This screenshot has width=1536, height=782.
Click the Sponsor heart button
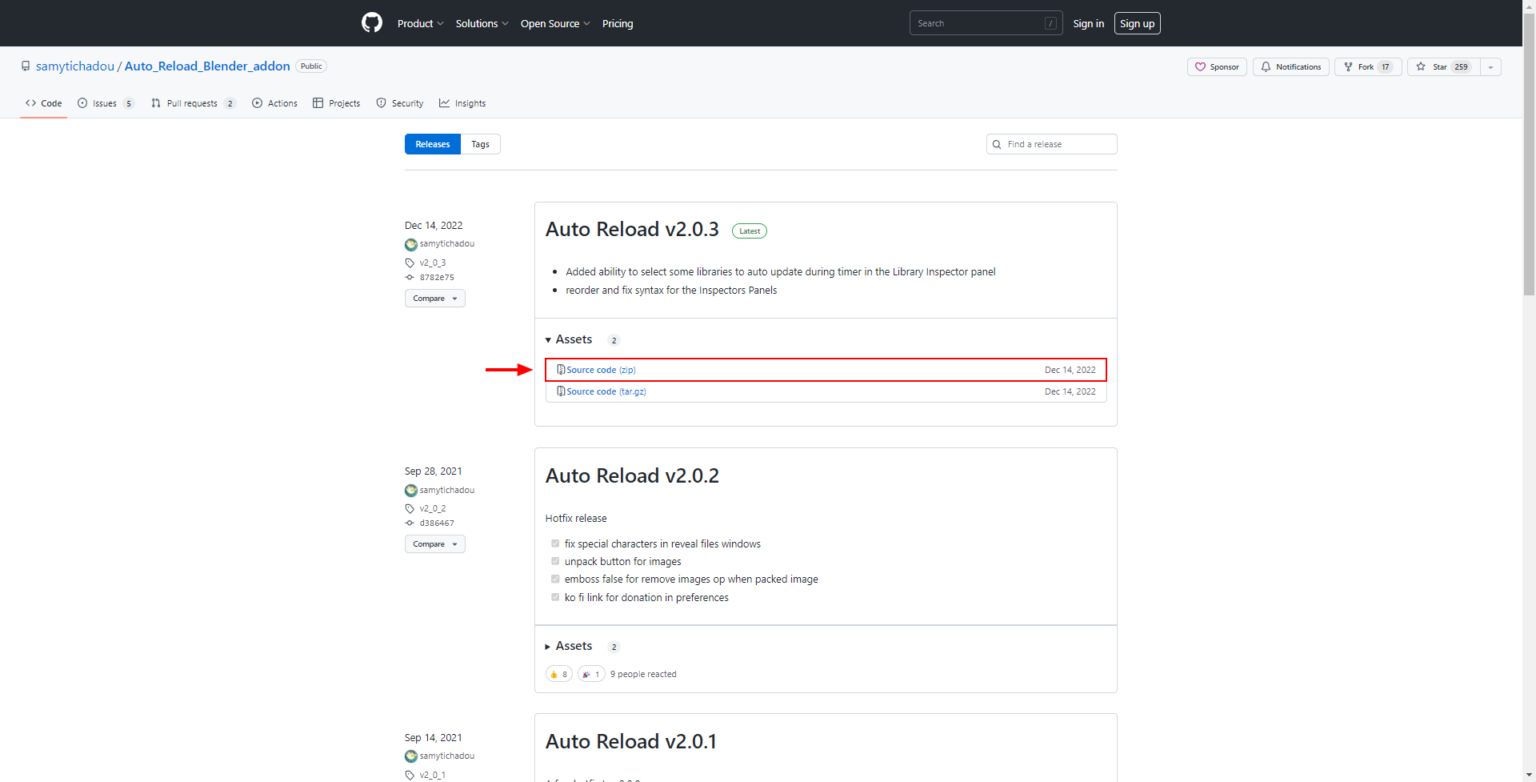(x=1217, y=67)
